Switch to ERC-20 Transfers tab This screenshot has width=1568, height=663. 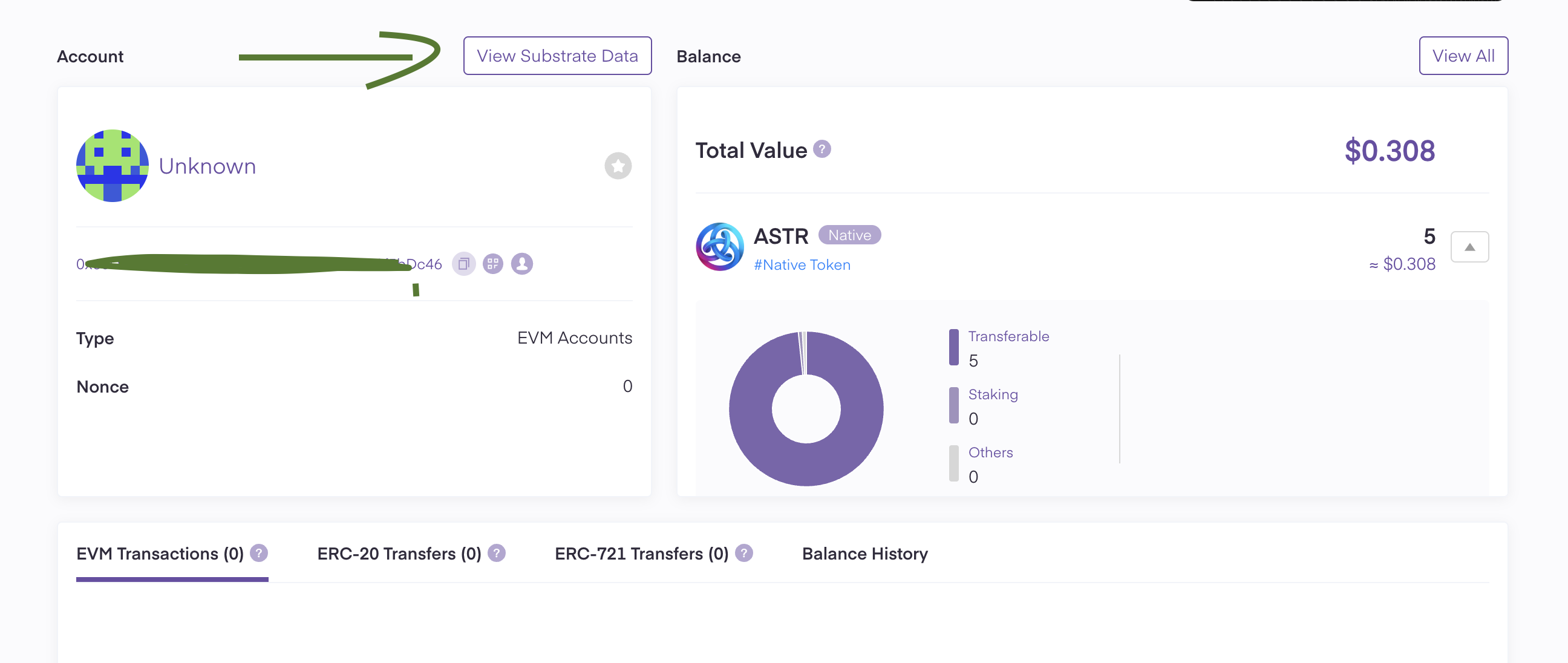pyautogui.click(x=399, y=554)
